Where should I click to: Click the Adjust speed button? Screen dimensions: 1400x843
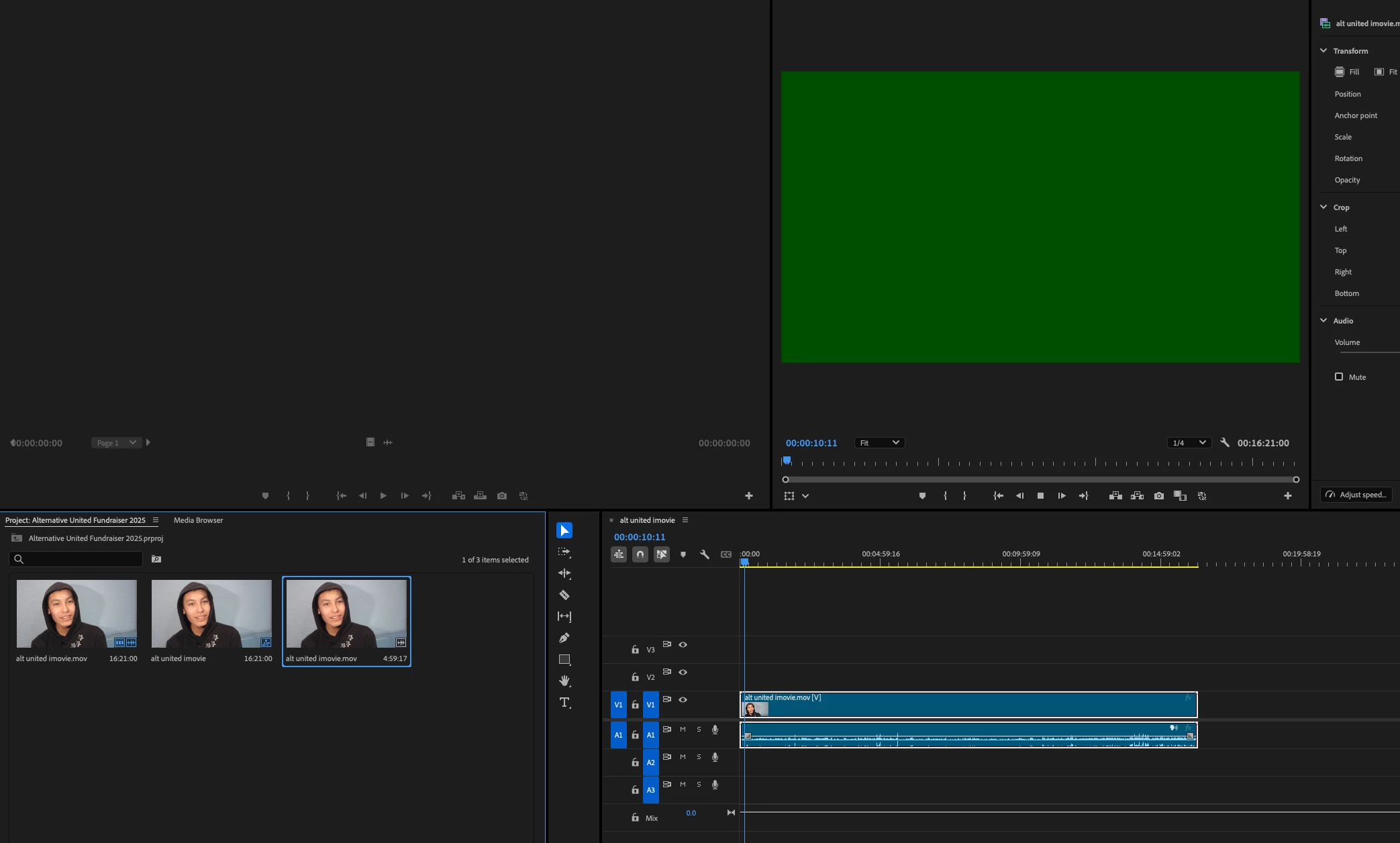[x=1356, y=495]
